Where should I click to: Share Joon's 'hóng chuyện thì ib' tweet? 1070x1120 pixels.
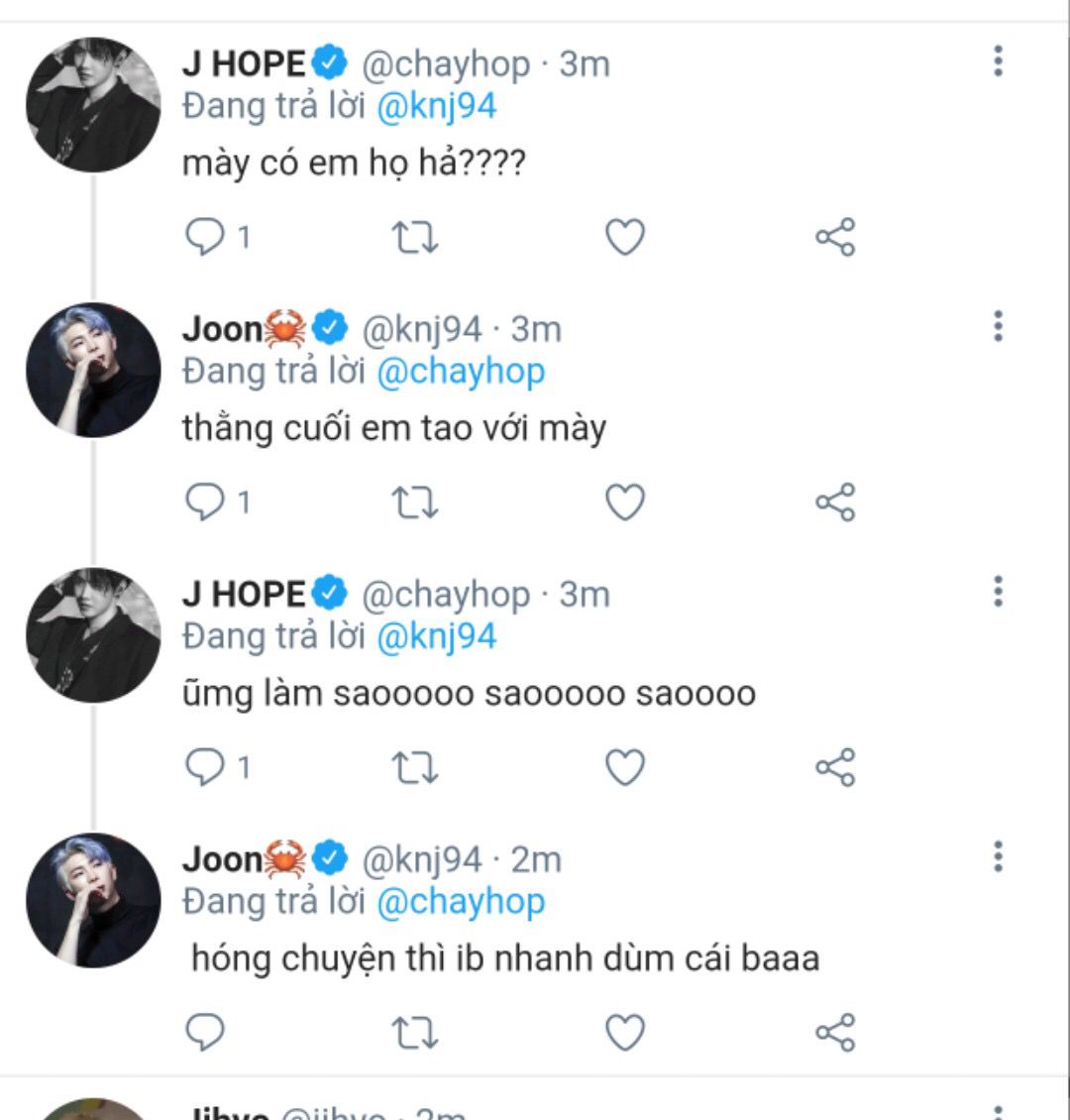pyautogui.click(x=836, y=1032)
